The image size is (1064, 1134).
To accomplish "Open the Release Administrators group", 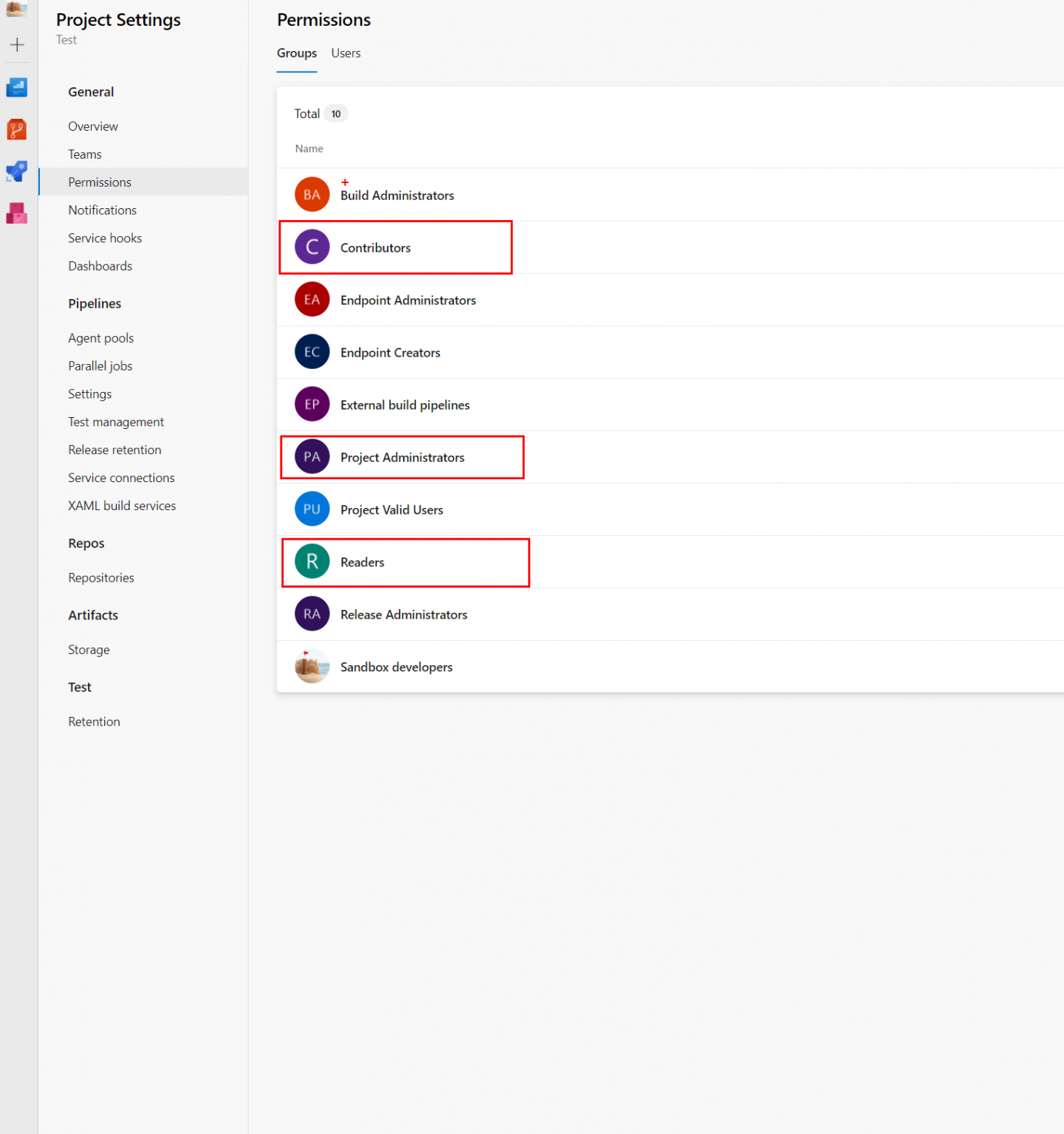I will 403,615.
